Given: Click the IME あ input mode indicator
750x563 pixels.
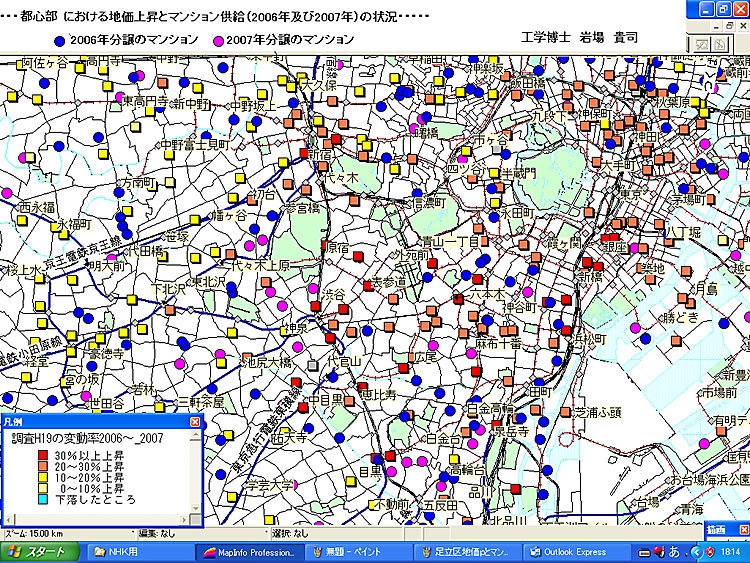Looking at the screenshot, I should (x=673, y=552).
